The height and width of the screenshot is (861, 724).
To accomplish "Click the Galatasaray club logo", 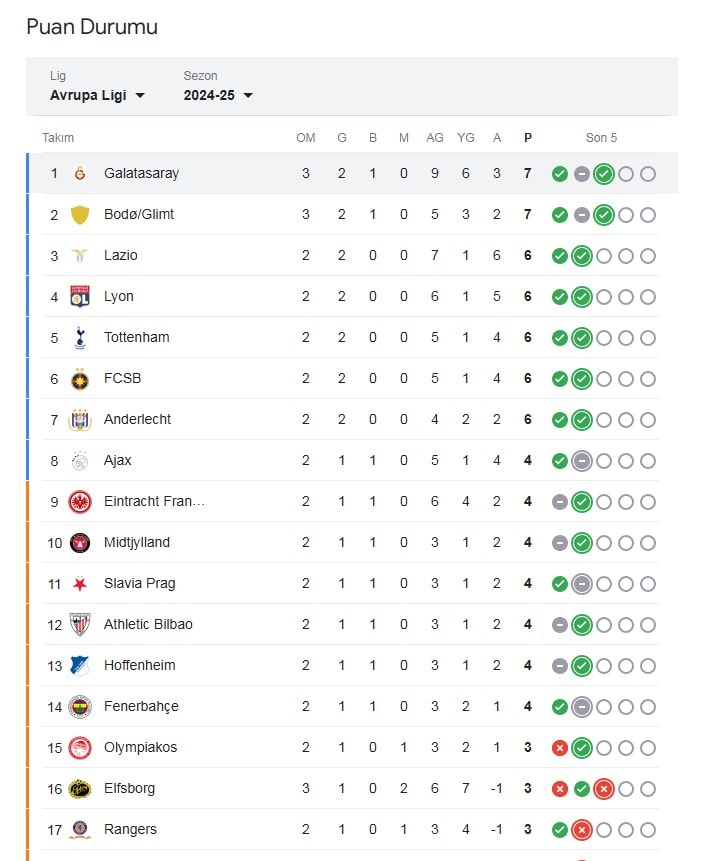I will click(x=80, y=174).
